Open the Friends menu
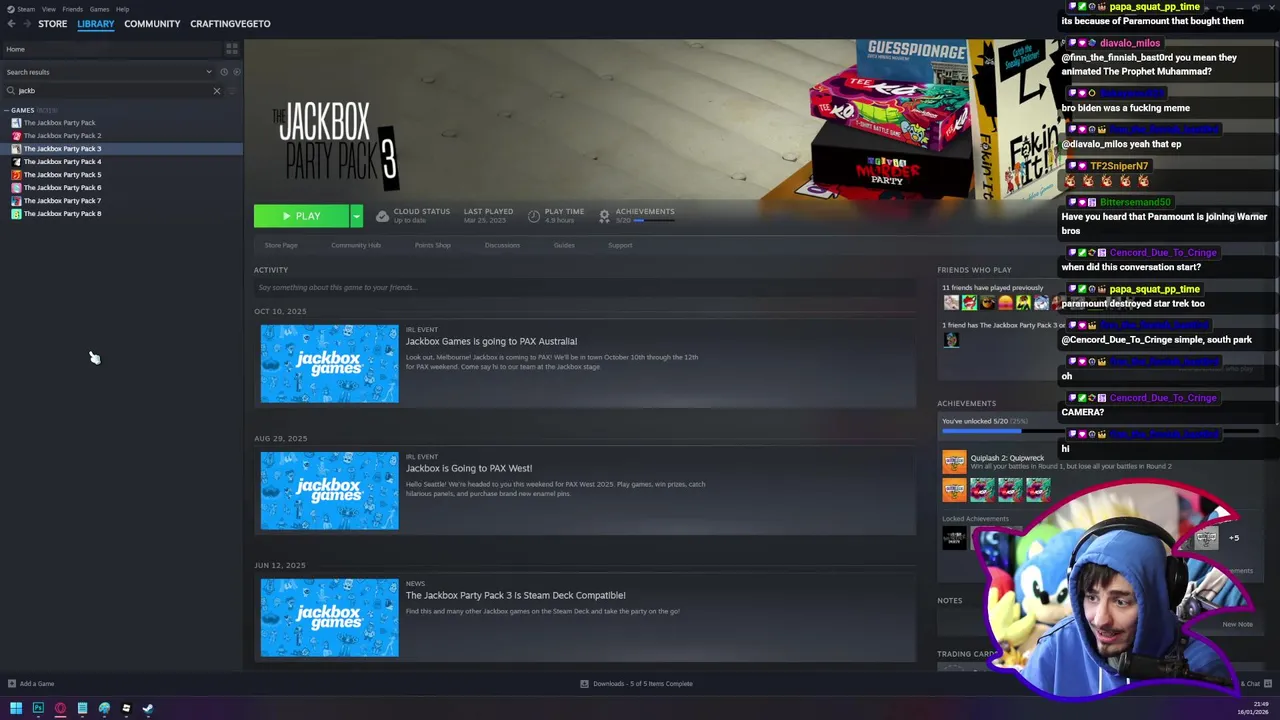This screenshot has width=1280, height=720. tap(73, 9)
